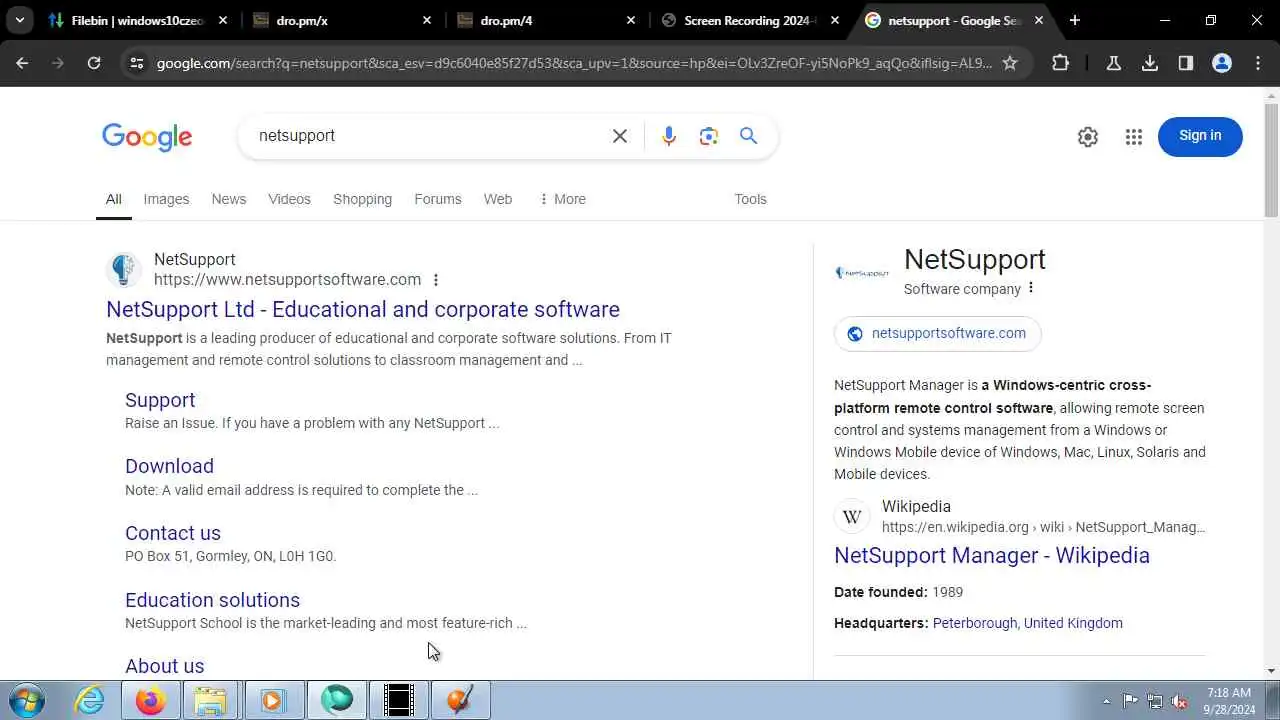Close the Screen Recording tab

point(835,20)
